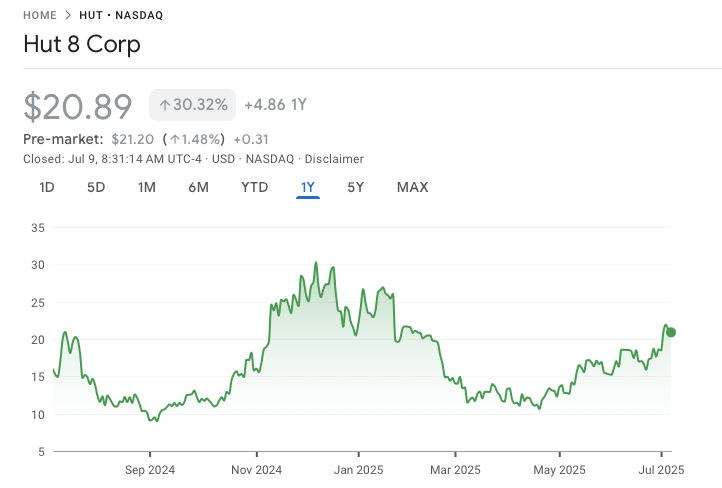Click the breadcrumb chevron separator icon
Screen dimensions: 722x488
68,15
